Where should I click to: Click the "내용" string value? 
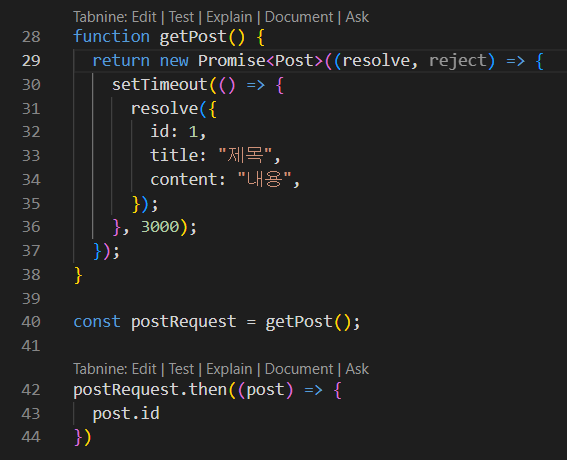(264, 179)
